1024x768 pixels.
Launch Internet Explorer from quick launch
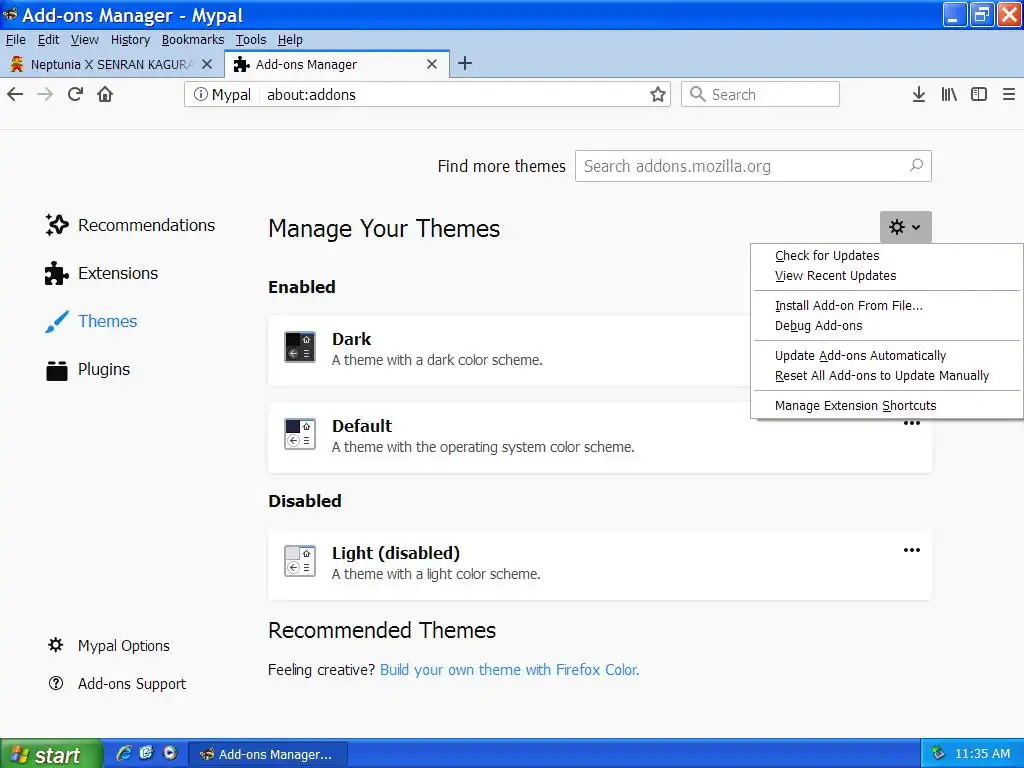[x=123, y=753]
